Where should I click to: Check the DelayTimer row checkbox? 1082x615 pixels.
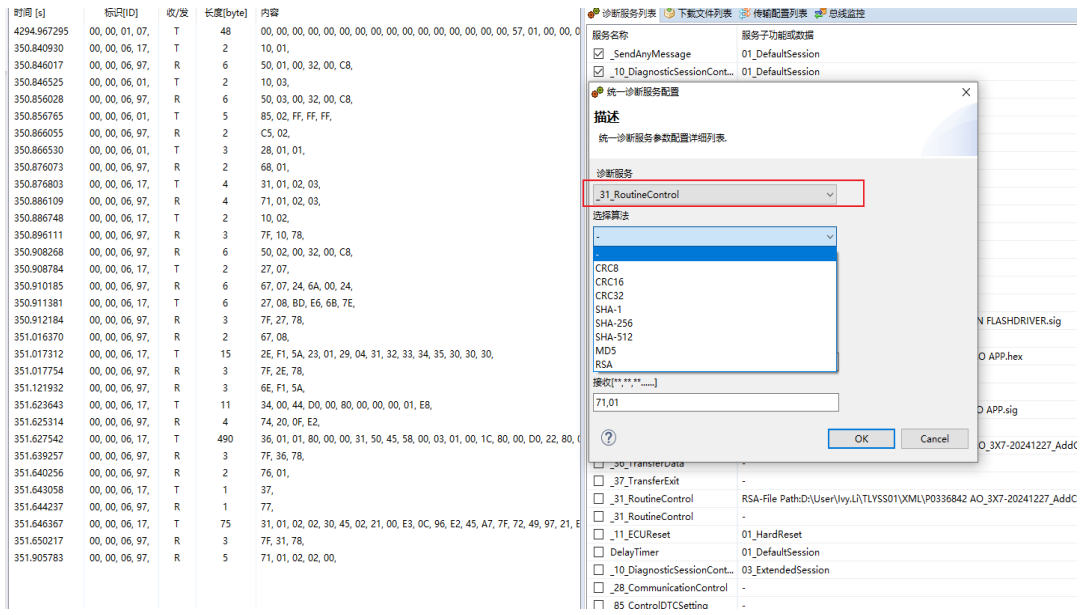point(599,552)
